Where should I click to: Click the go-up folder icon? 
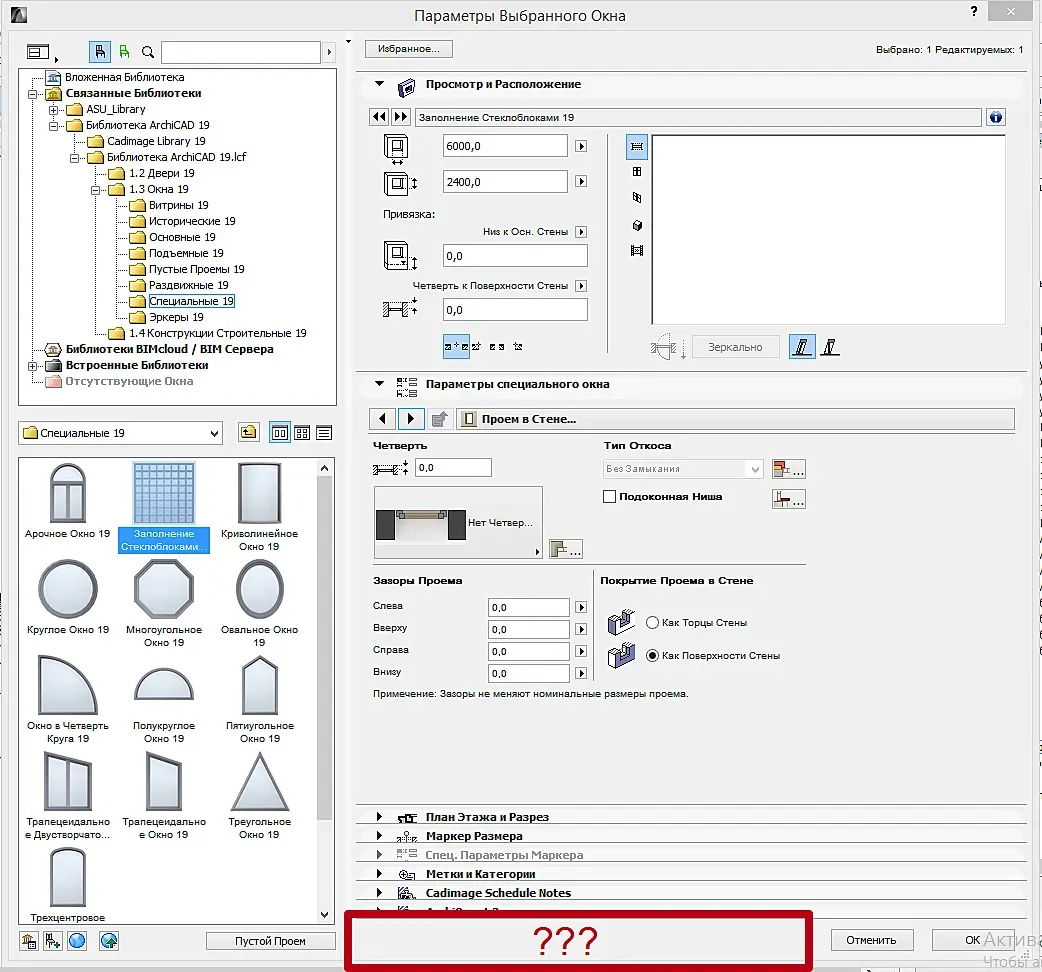point(249,433)
